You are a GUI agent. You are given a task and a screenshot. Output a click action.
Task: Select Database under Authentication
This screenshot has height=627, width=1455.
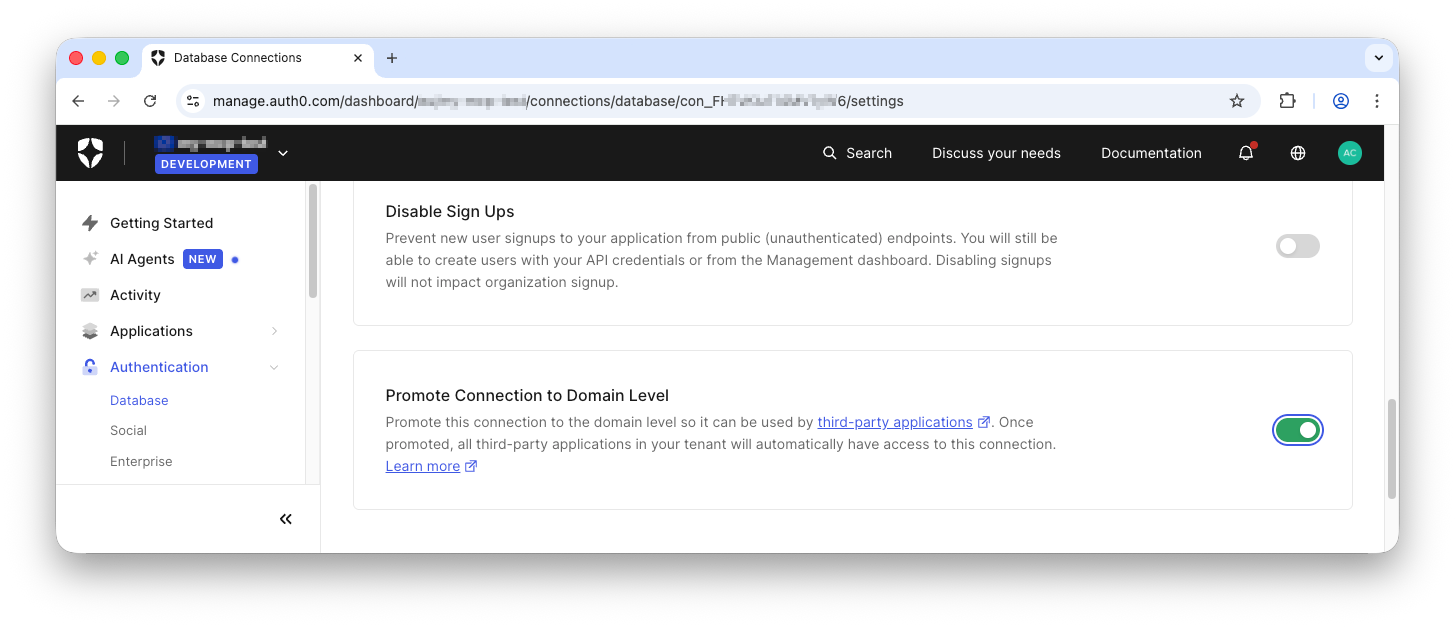[x=138, y=400]
